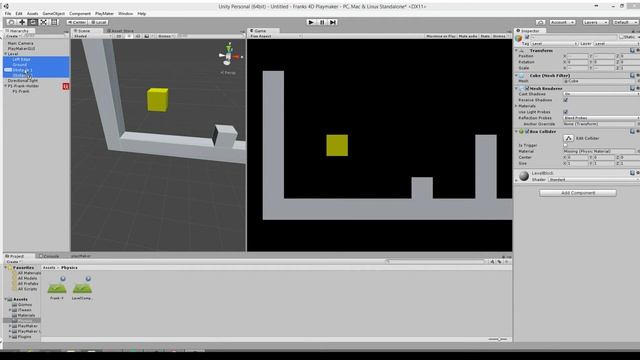The image size is (640, 360).
Task: Open the Help menu
Action: point(142,13)
